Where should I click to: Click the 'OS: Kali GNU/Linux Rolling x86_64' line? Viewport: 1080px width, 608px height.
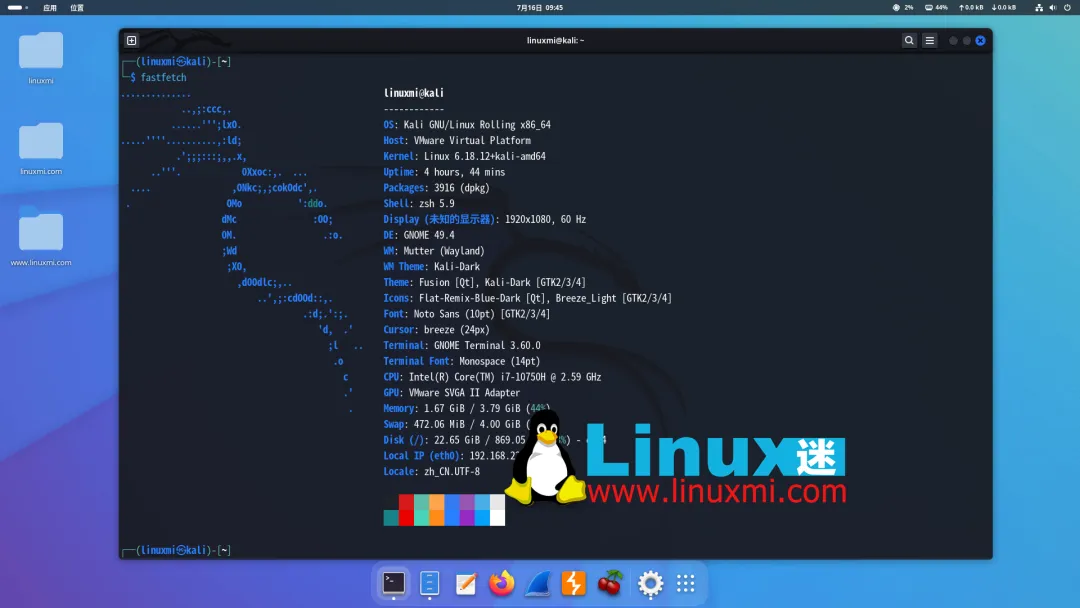[467, 125]
